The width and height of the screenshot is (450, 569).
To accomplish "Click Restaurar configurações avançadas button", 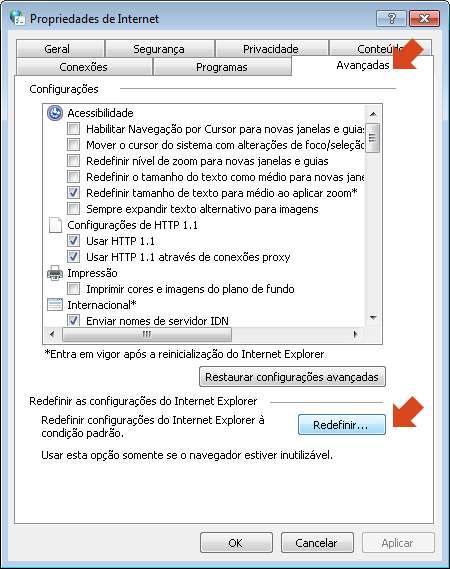I will click(292, 377).
